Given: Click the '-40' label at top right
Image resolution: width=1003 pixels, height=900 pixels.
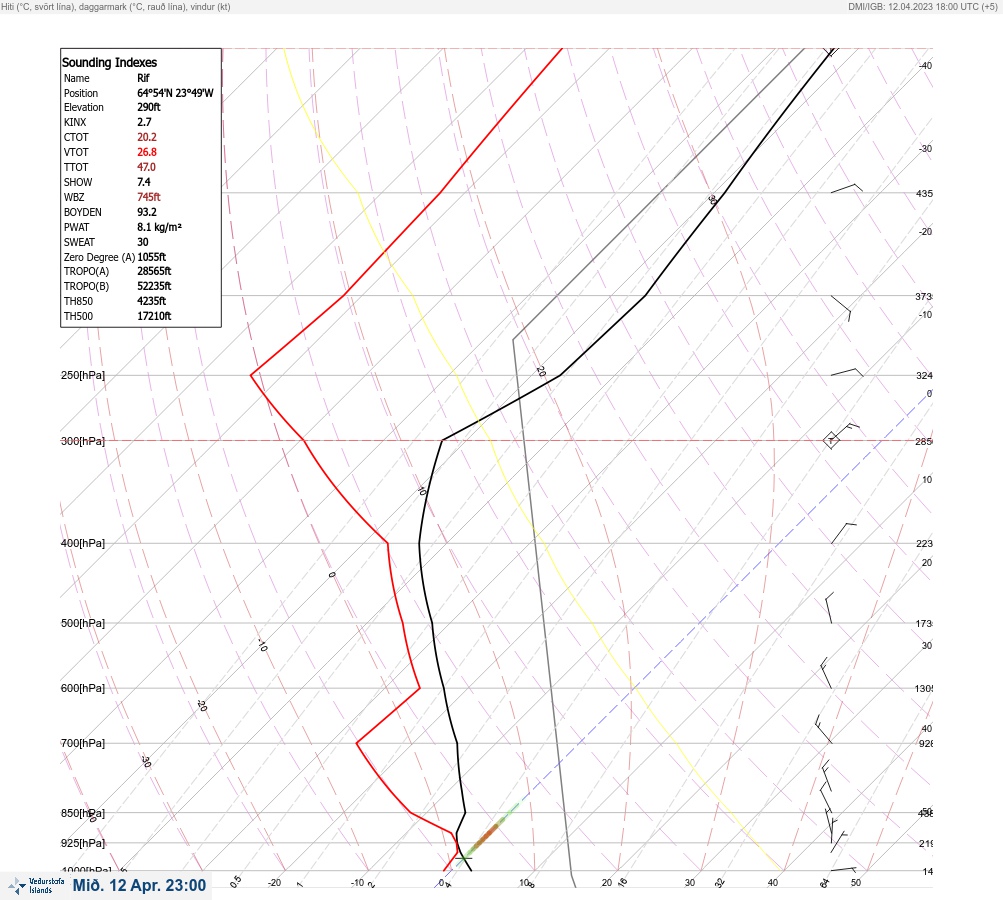Looking at the screenshot, I should (x=925, y=65).
